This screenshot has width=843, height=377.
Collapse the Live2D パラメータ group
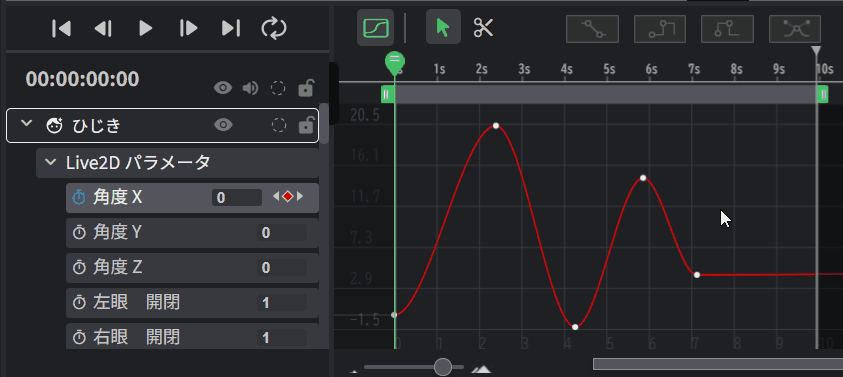pyautogui.click(x=51, y=161)
